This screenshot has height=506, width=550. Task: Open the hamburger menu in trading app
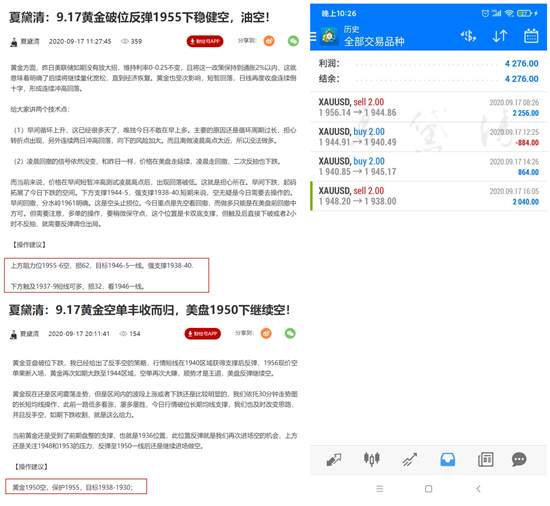tap(313, 36)
